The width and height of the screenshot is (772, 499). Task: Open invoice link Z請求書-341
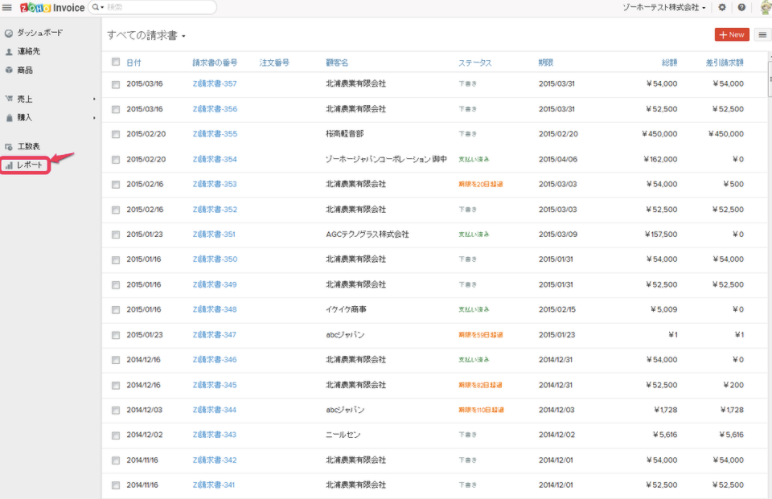coord(214,485)
